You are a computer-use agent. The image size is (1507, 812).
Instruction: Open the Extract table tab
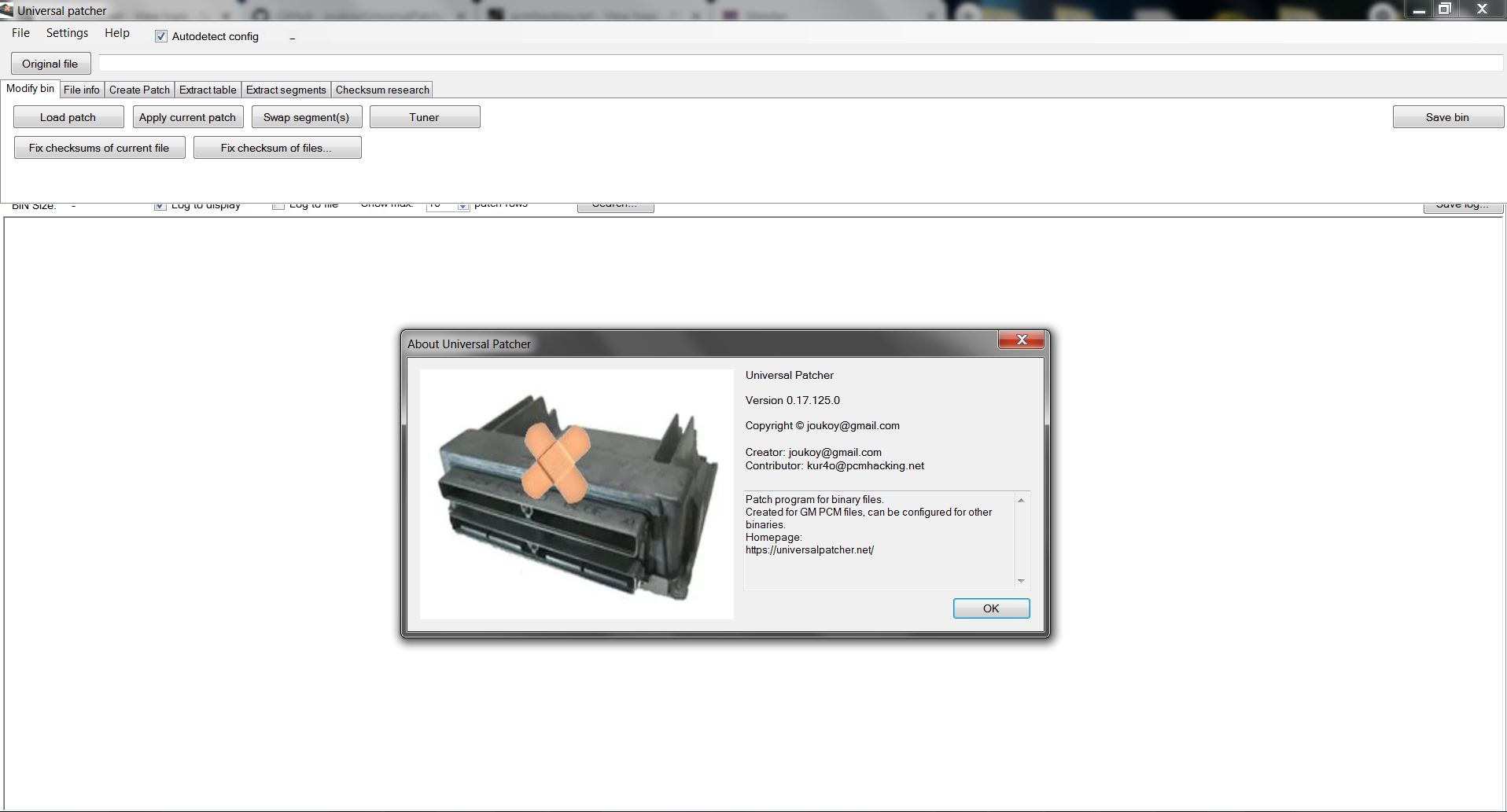coord(208,90)
